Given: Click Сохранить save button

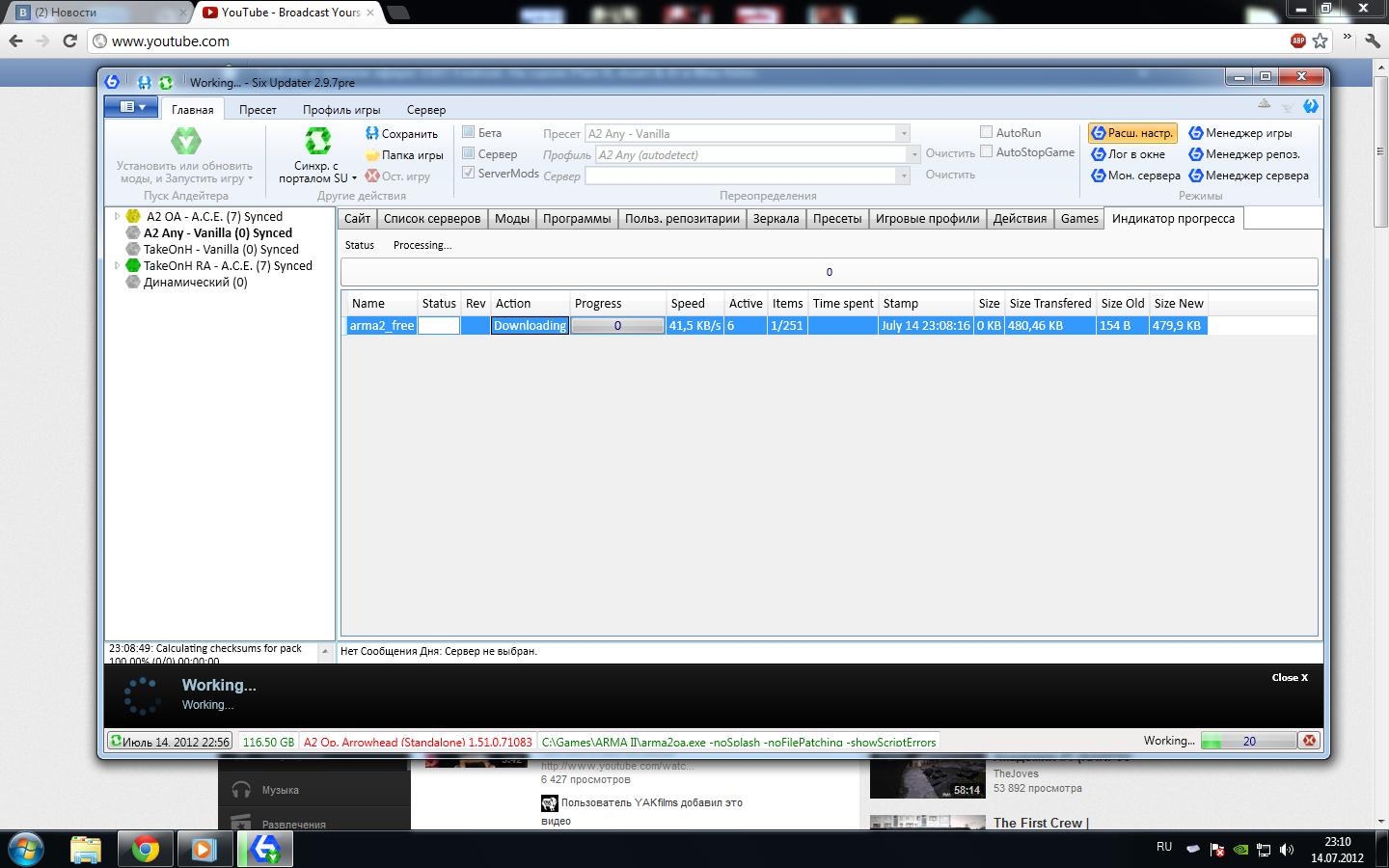Looking at the screenshot, I should click(x=401, y=134).
